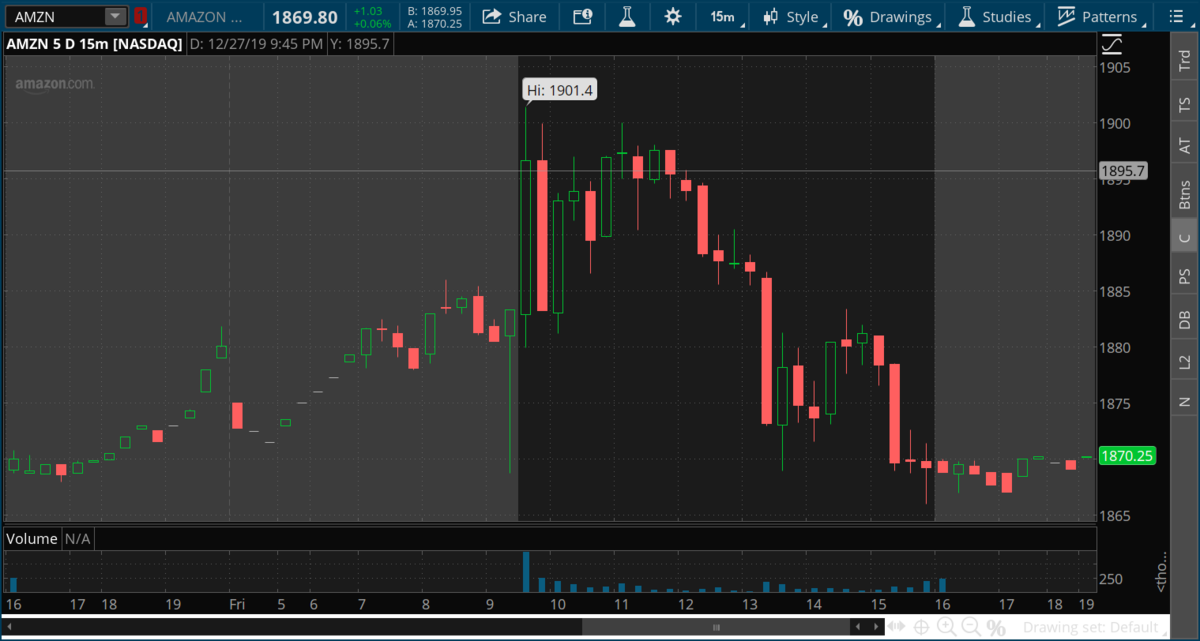Open the flask icon left of the gear

[627, 16]
